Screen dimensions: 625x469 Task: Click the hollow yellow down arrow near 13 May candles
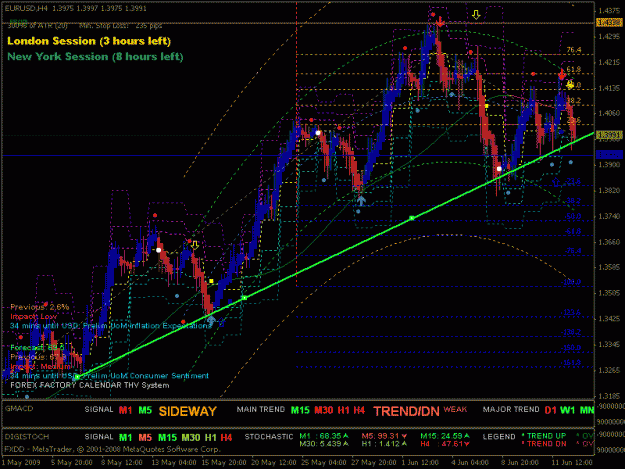tap(195, 245)
